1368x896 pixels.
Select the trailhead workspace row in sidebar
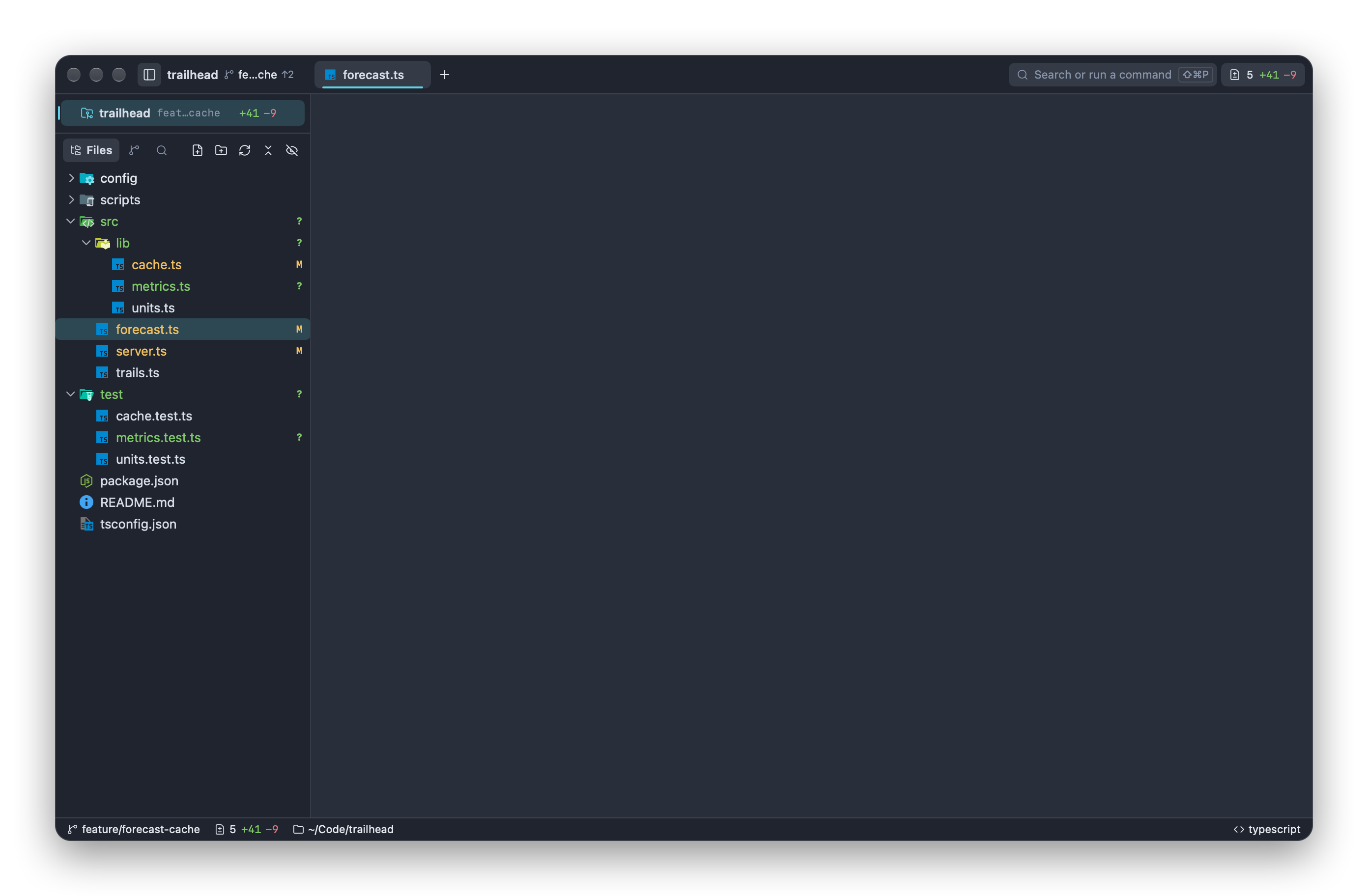click(182, 112)
